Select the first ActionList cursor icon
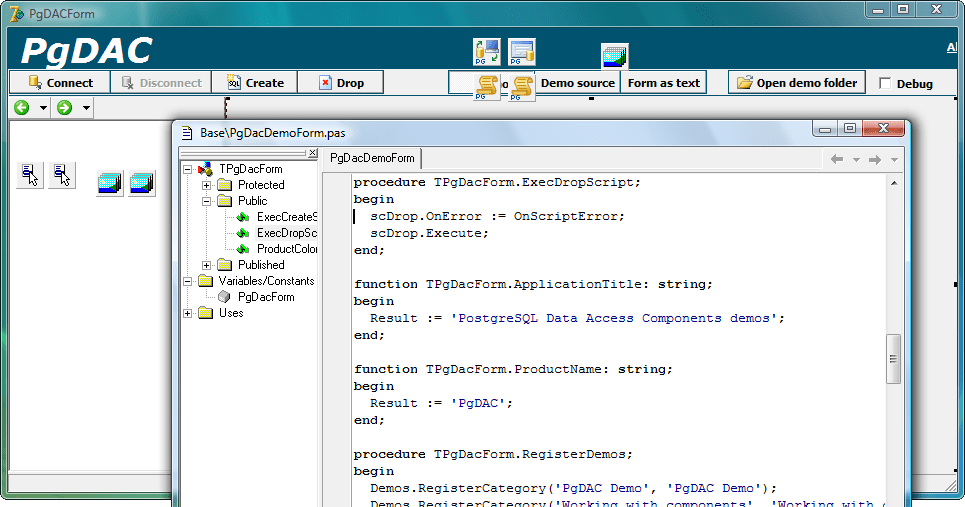The height and width of the screenshot is (507, 965). coord(30,176)
